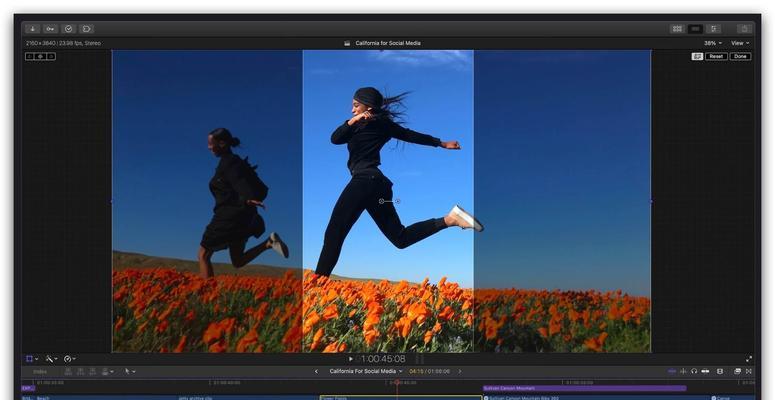Select the Sullivan Canyon Mountain Bike clip
Viewport: 775px width, 400px height.
[x=597, y=398]
